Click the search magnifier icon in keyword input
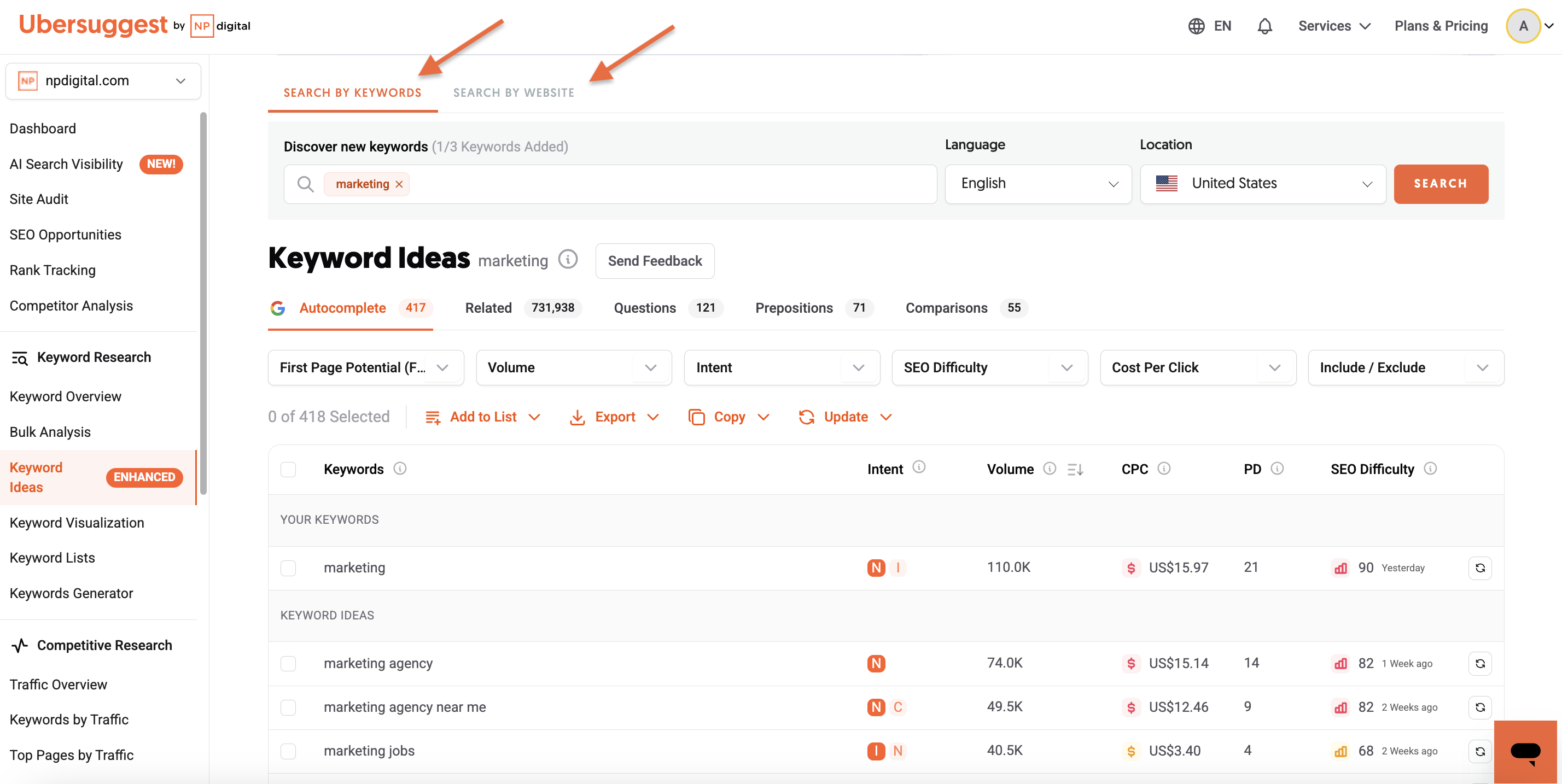 (x=305, y=184)
